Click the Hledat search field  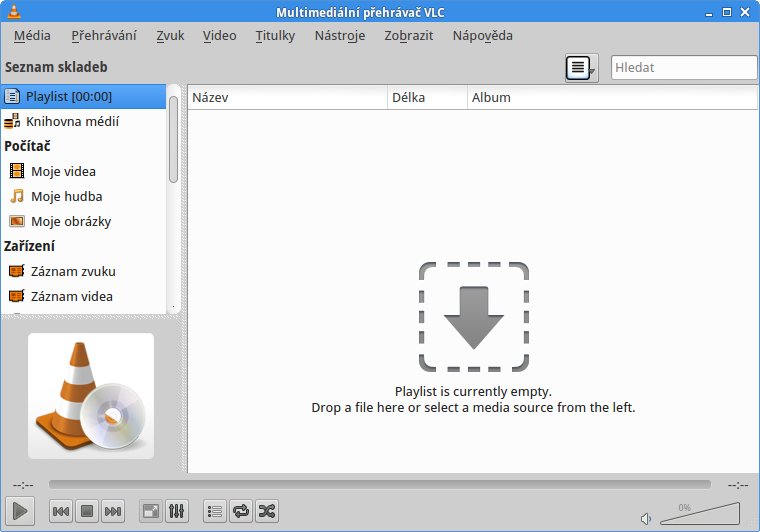pyautogui.click(x=684, y=67)
